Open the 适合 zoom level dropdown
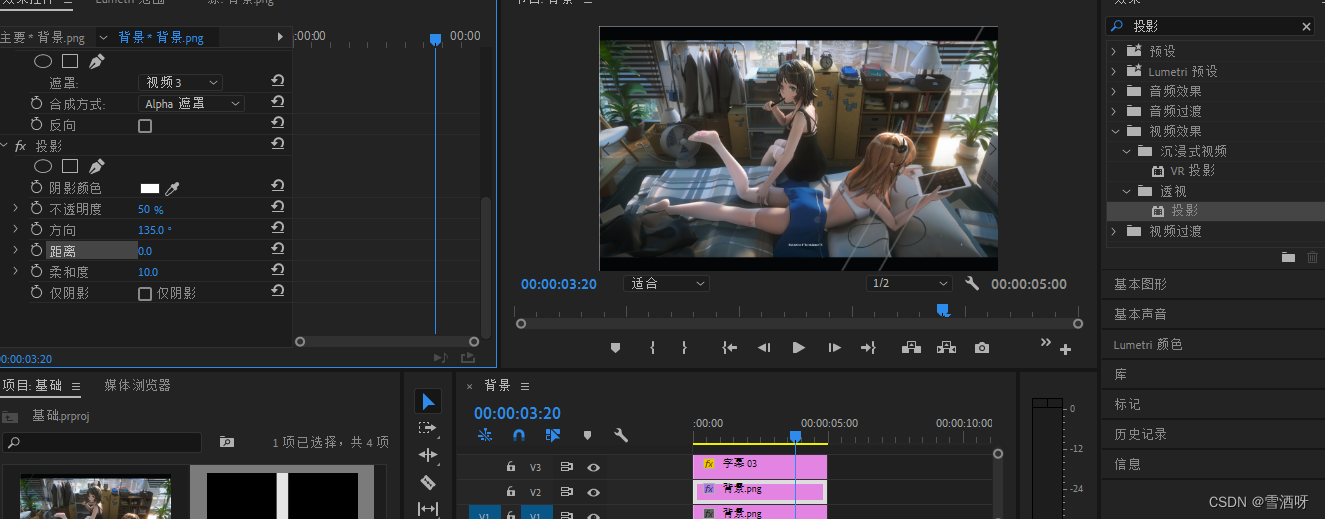The width and height of the screenshot is (1325, 519). coord(666,283)
